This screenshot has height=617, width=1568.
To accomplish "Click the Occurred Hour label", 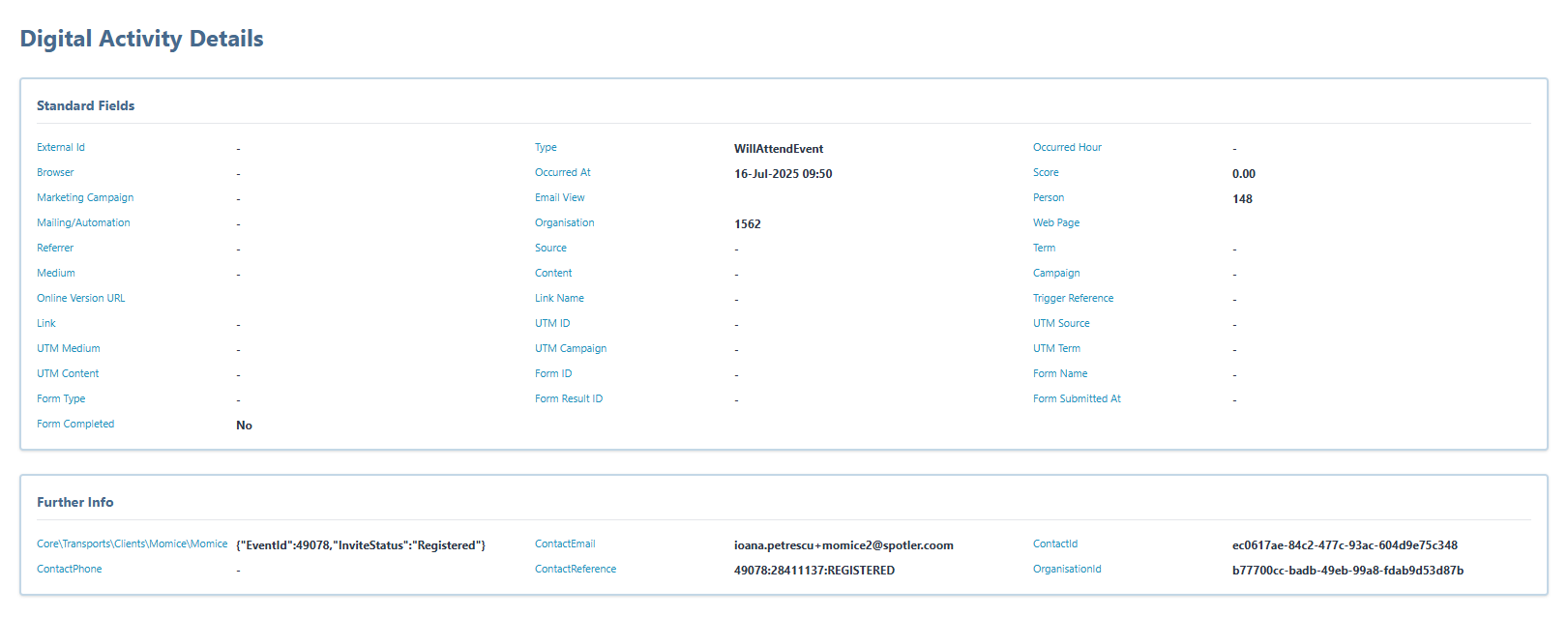I will (x=1067, y=147).
